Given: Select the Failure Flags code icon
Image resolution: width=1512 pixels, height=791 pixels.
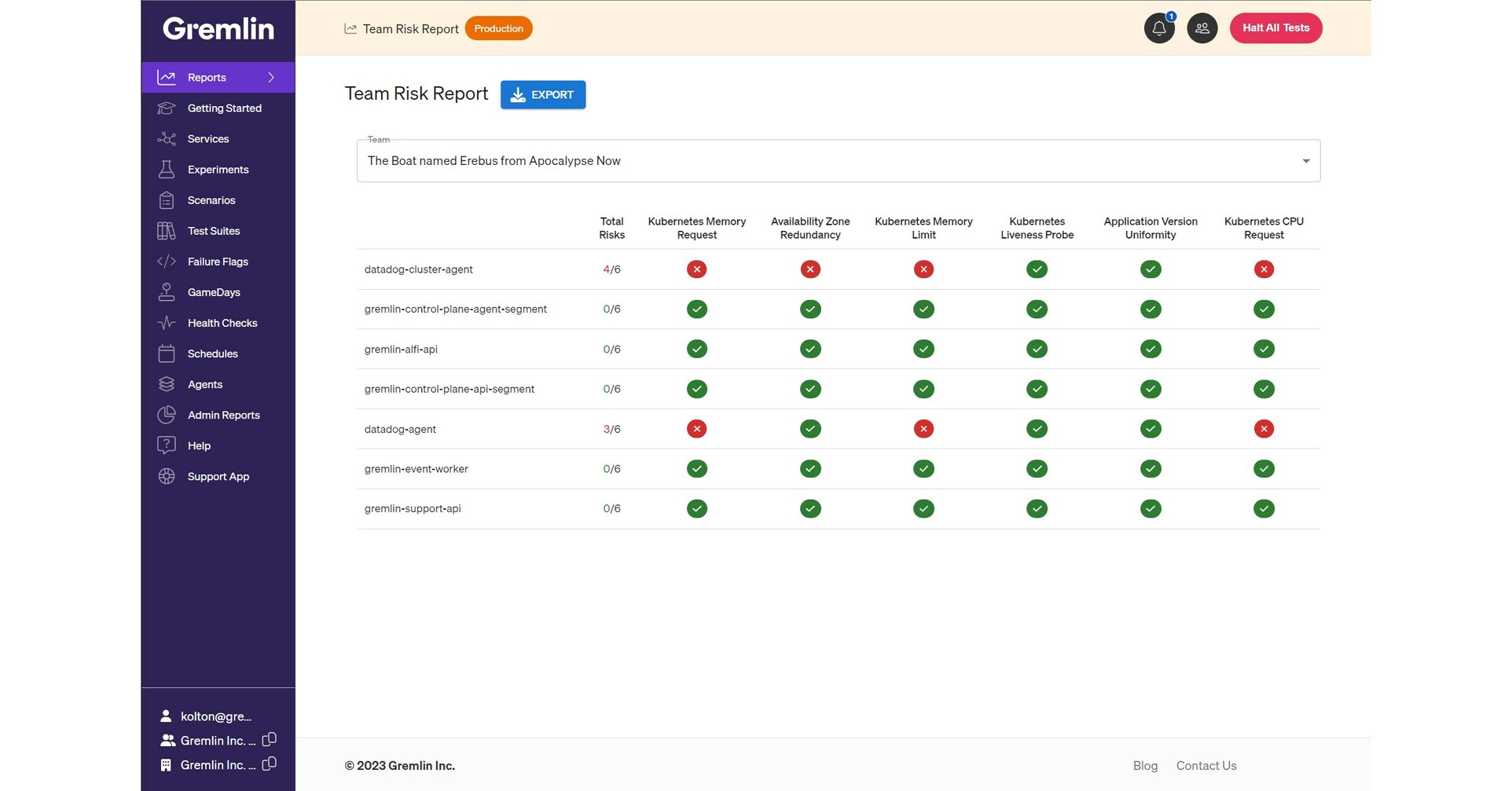Looking at the screenshot, I should click(167, 262).
